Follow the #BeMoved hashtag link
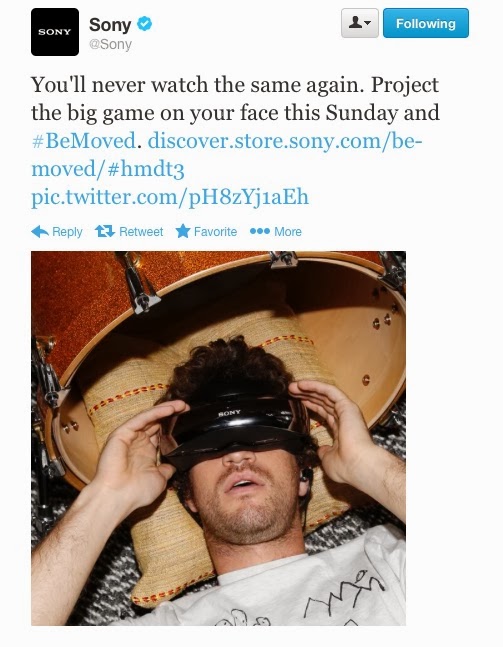Screen dimensions: 503x647 tap(84, 141)
